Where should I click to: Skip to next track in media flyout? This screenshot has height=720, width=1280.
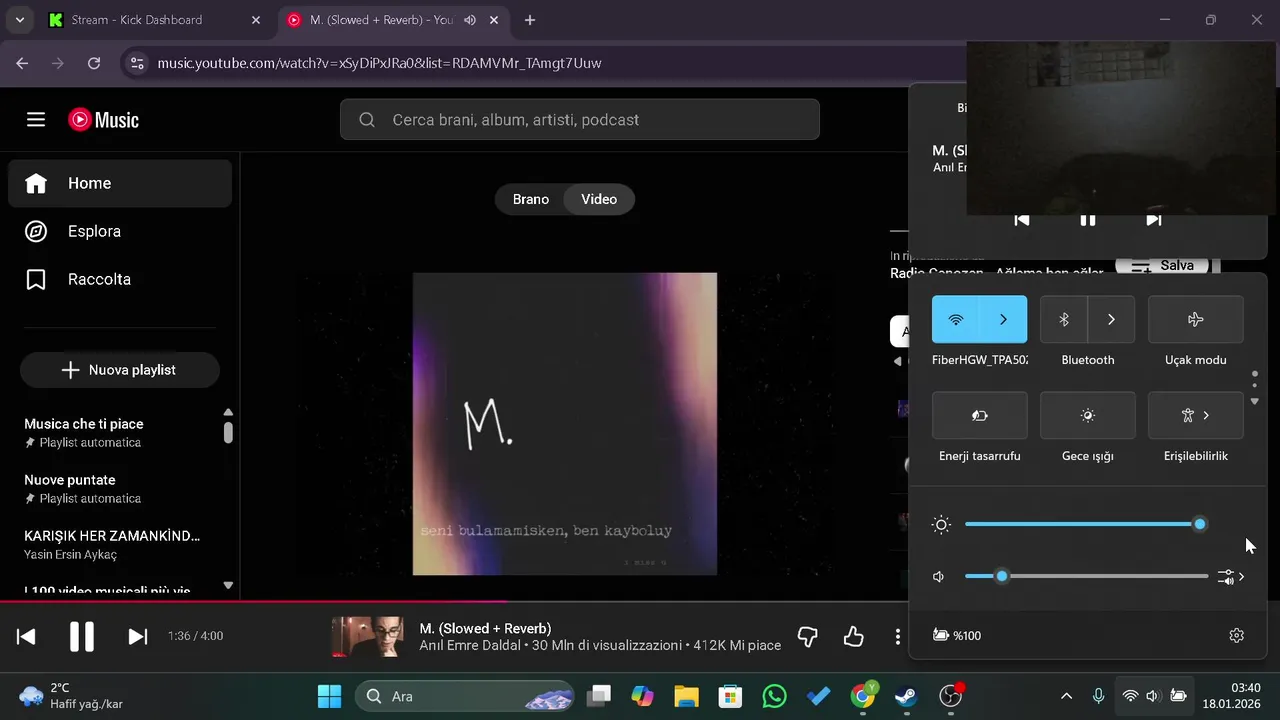(1154, 220)
